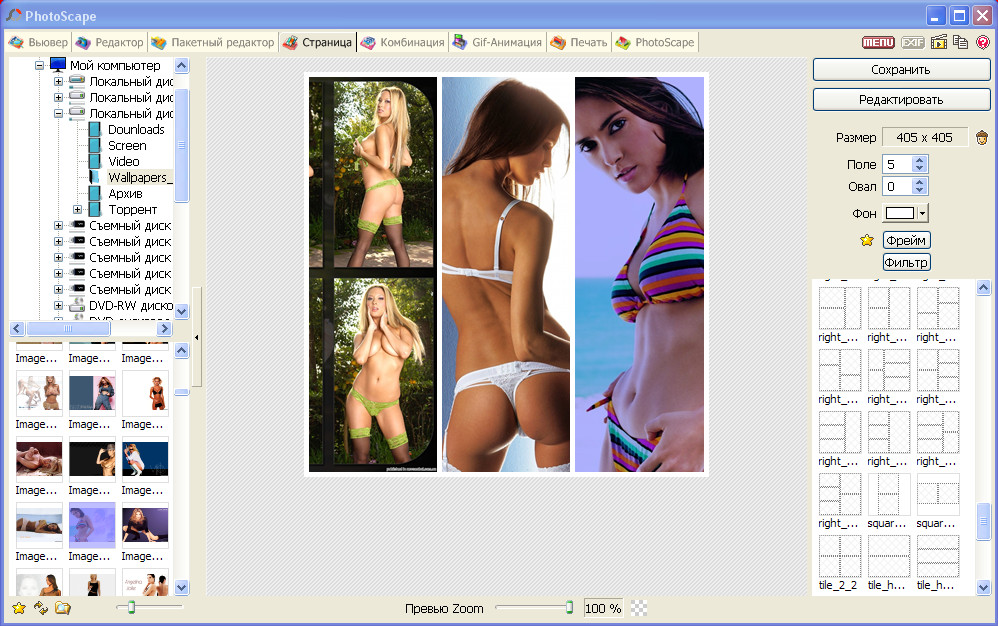Select the Wallpapers_ folder in tree

click(140, 177)
